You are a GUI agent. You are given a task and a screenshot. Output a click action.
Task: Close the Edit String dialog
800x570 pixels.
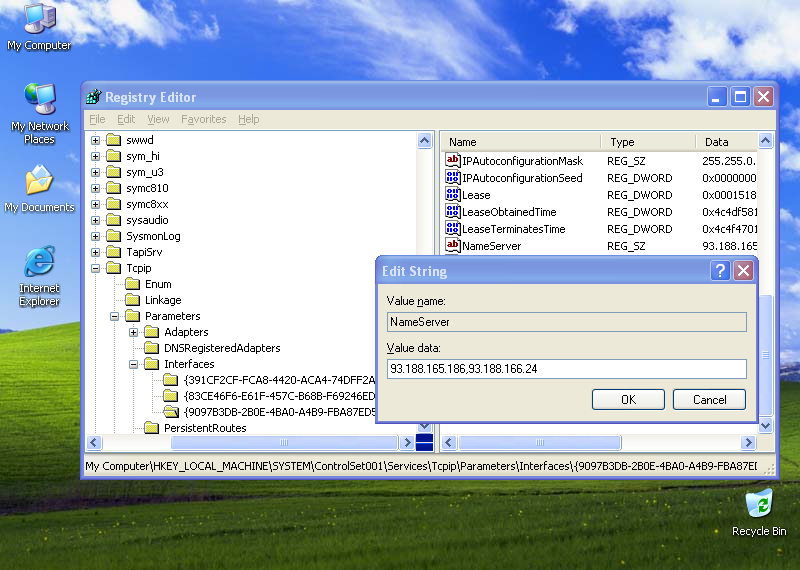pos(743,270)
